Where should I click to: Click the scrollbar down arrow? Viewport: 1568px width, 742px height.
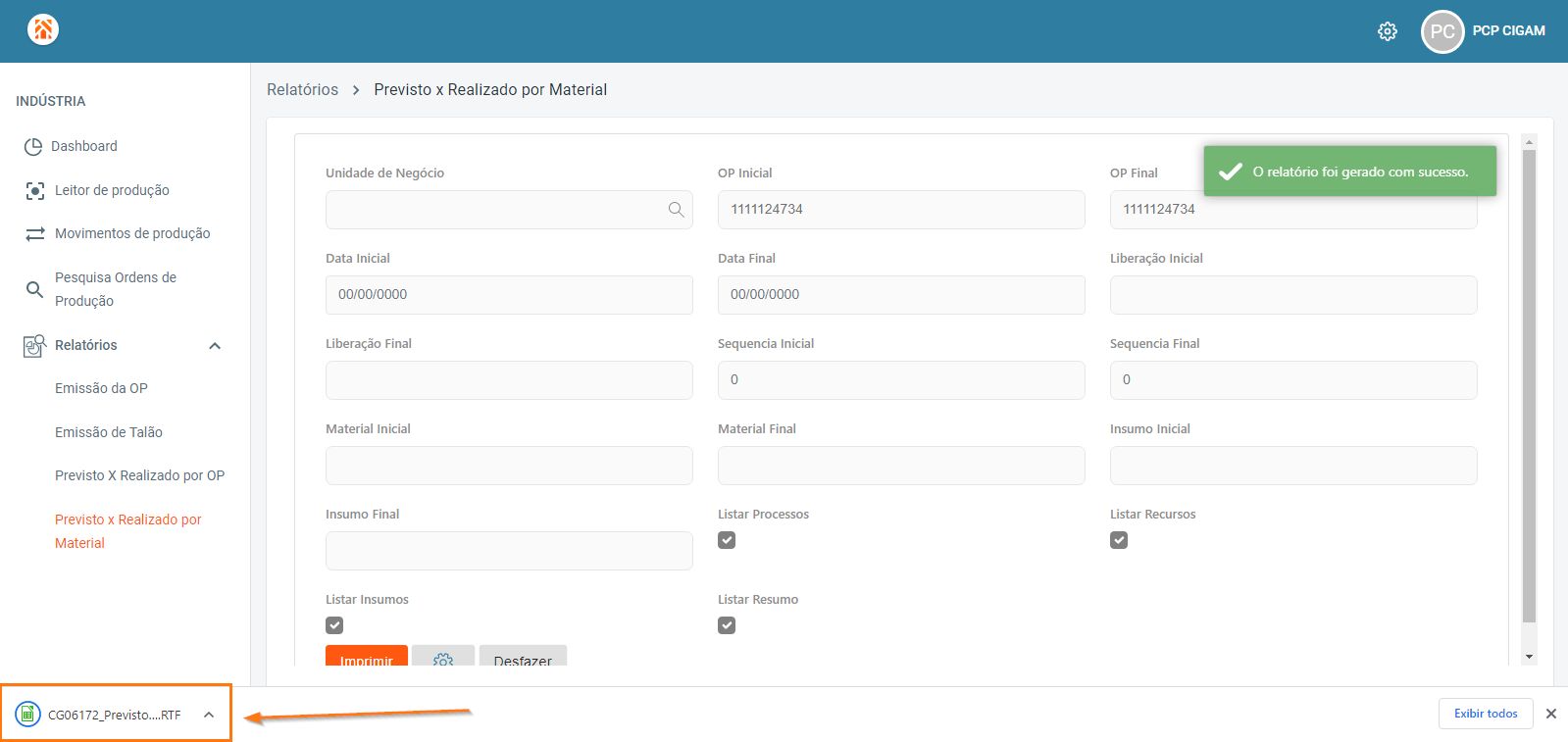pos(1529,657)
